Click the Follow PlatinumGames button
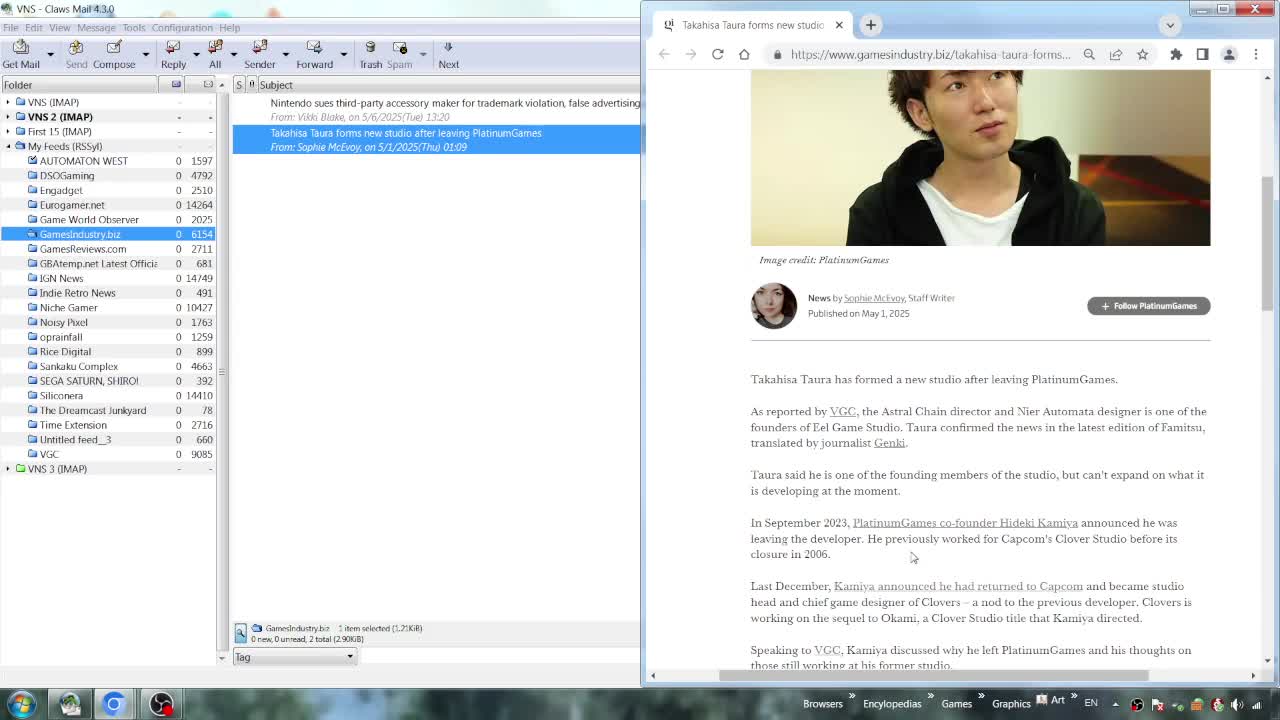The width and height of the screenshot is (1280, 720). point(1148,306)
